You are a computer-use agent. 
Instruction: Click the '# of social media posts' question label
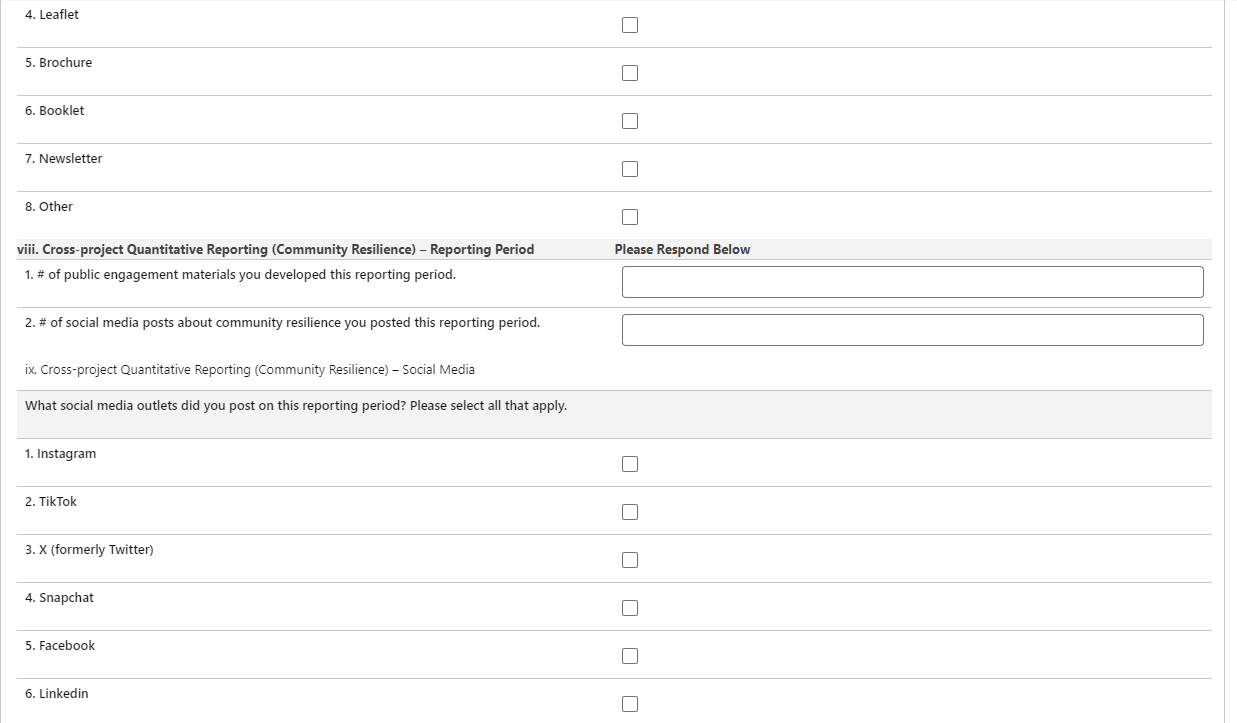click(282, 323)
